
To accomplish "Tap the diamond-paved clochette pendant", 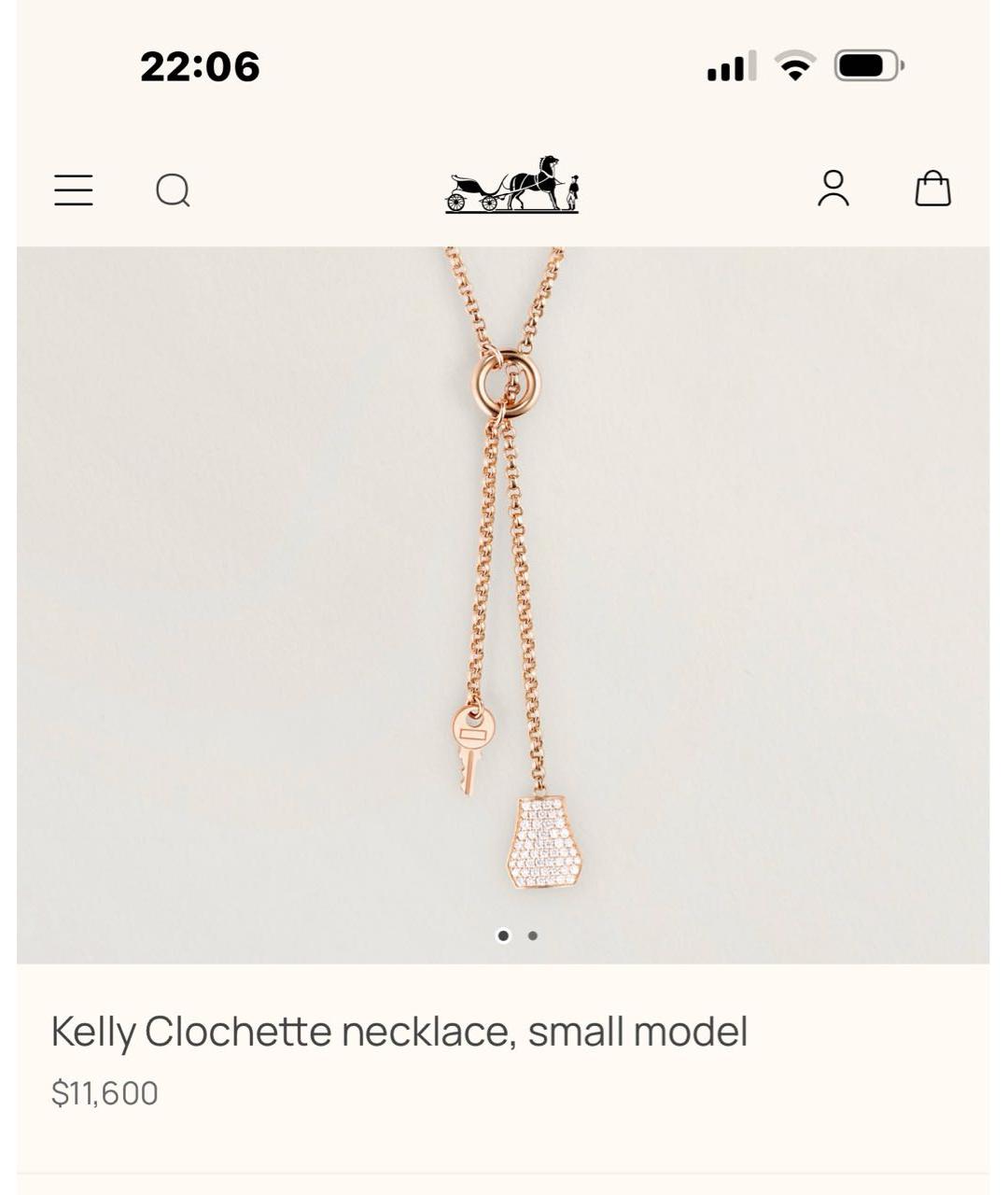I will (544, 841).
